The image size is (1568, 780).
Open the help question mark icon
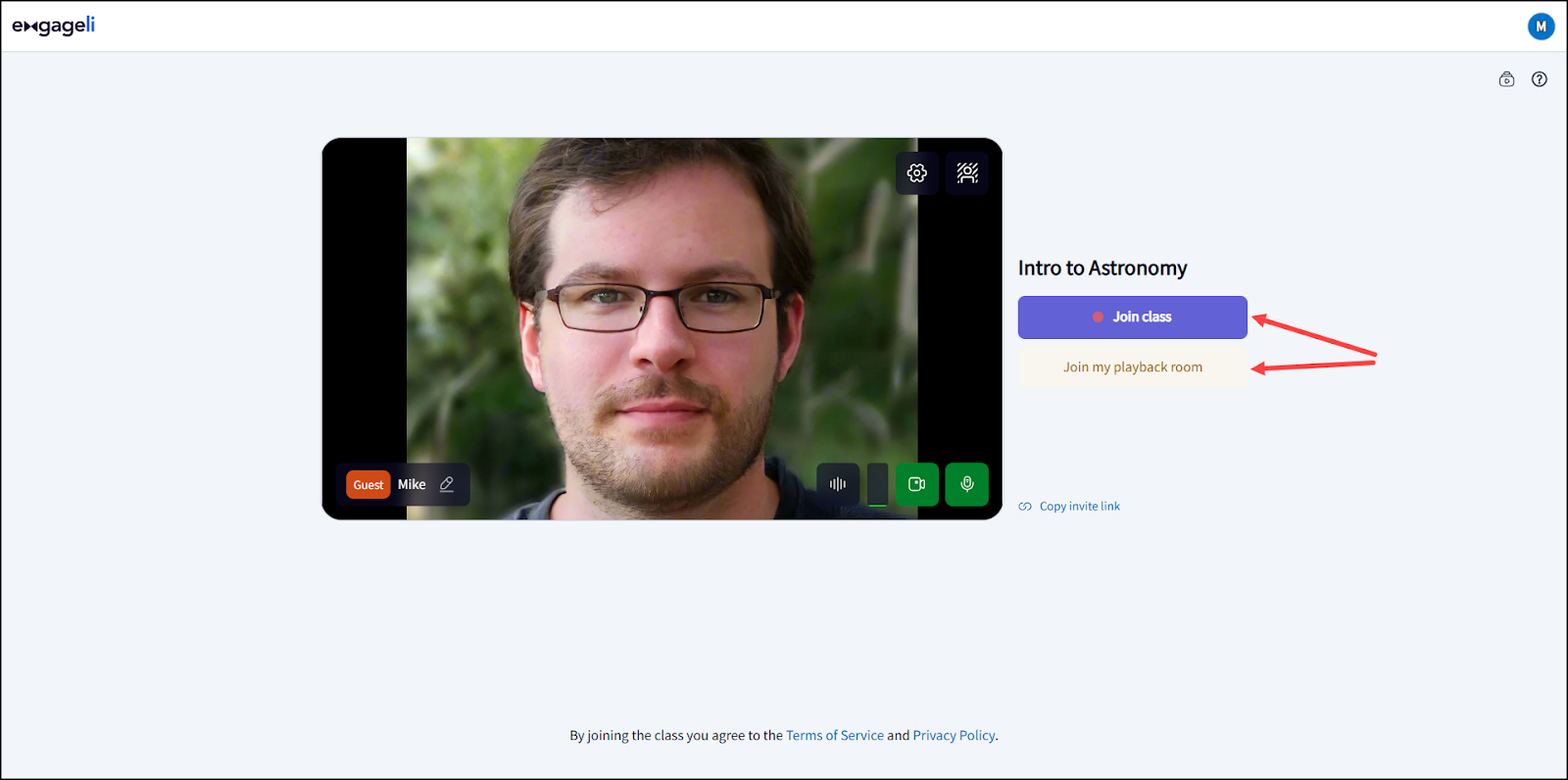pyautogui.click(x=1540, y=79)
